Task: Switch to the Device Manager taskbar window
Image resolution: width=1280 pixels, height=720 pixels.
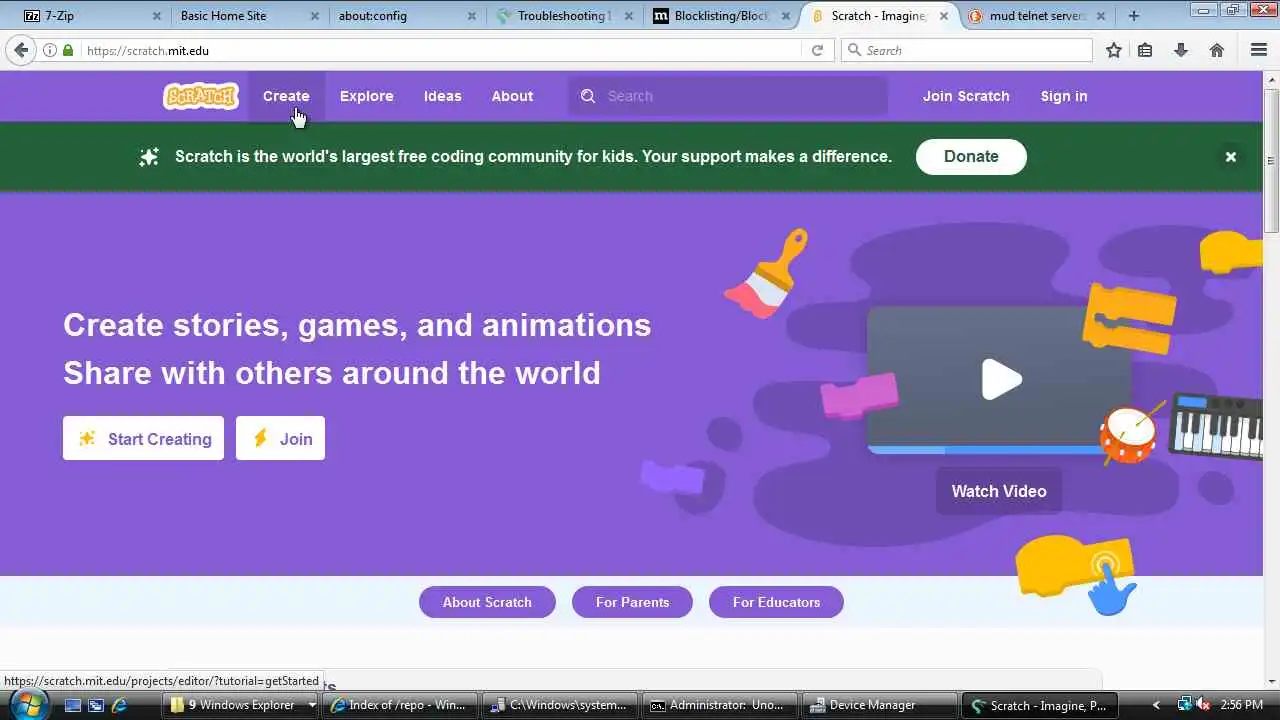Action: (x=878, y=705)
